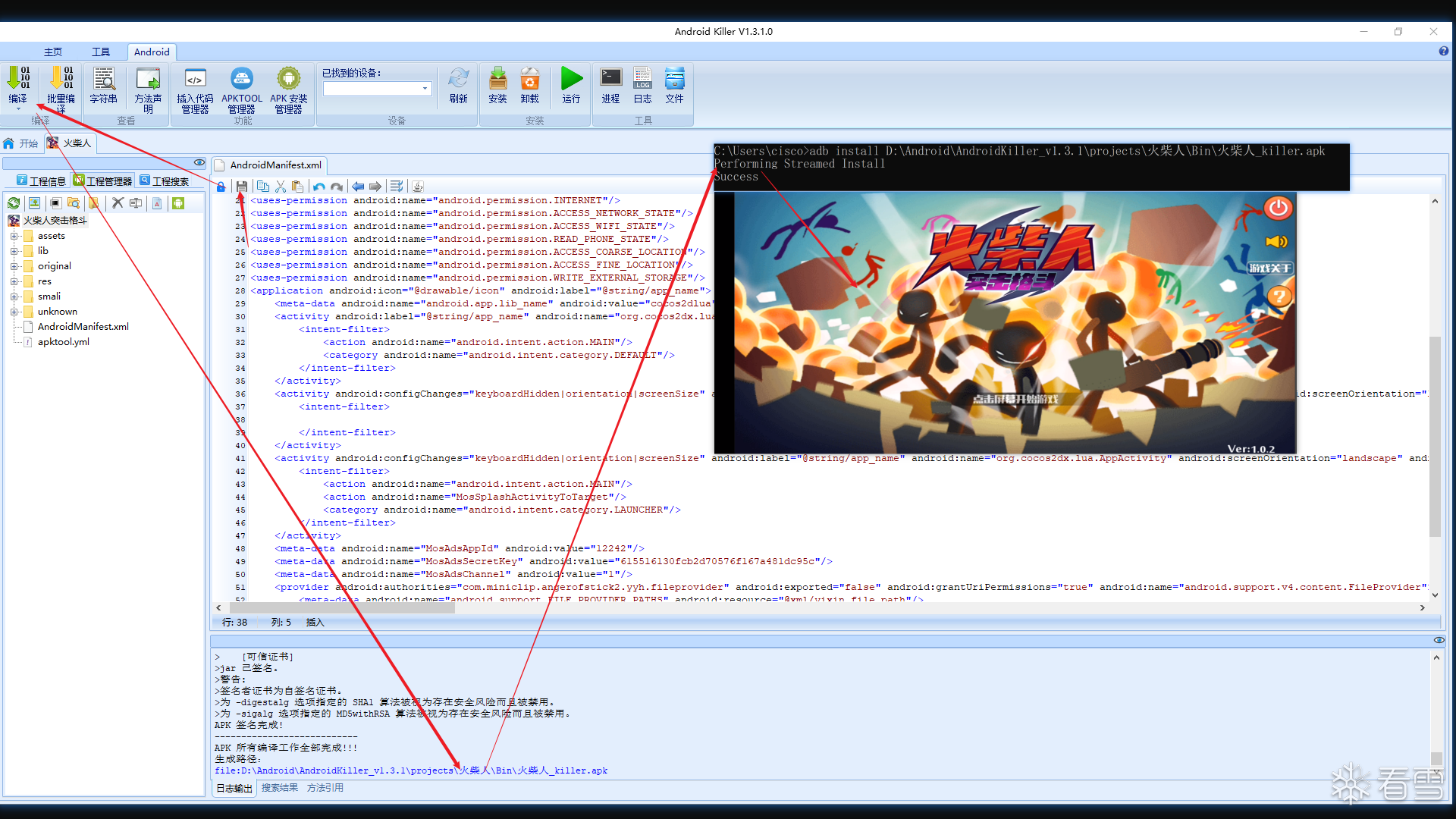The width and height of the screenshot is (1456, 819).
Task: Click the blue navigate-back arrow
Action: point(358,186)
